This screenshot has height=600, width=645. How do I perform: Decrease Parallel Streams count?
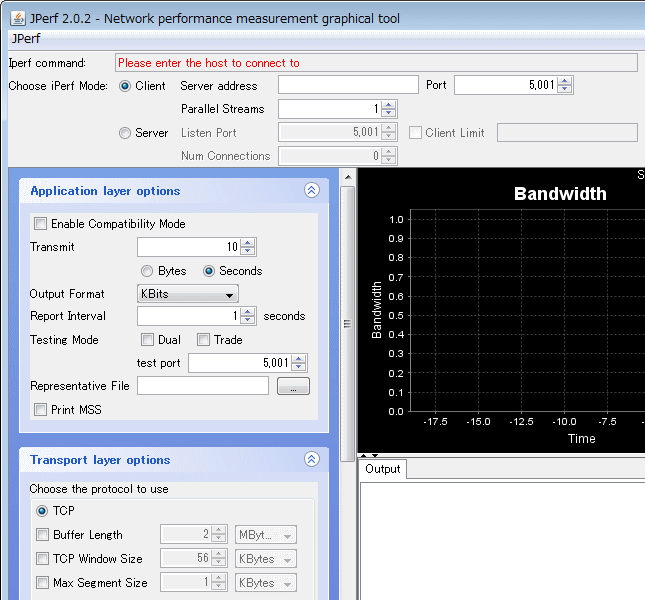tap(388, 113)
